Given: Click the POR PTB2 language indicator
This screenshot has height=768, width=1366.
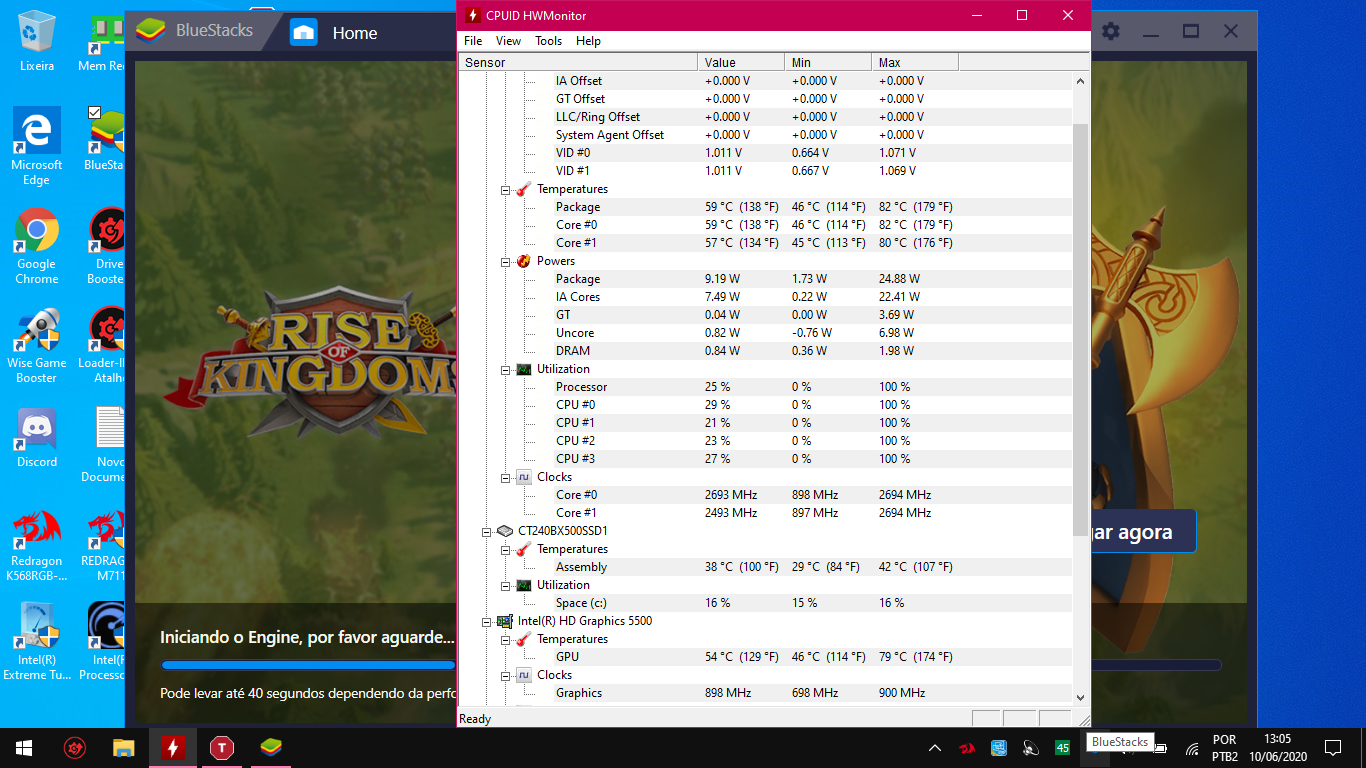Looking at the screenshot, I should 1224,748.
